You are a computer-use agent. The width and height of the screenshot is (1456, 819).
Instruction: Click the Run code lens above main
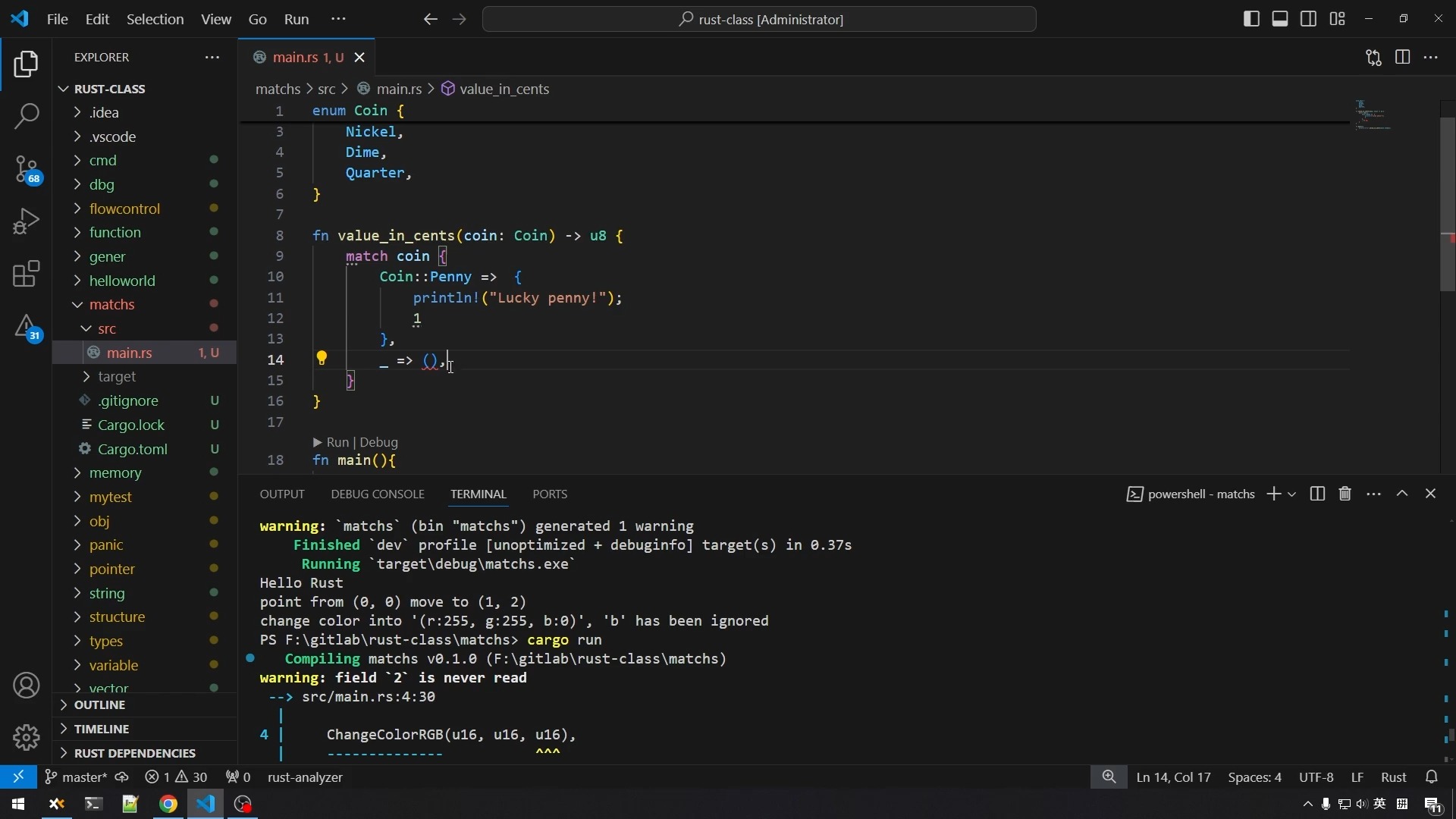(331, 442)
